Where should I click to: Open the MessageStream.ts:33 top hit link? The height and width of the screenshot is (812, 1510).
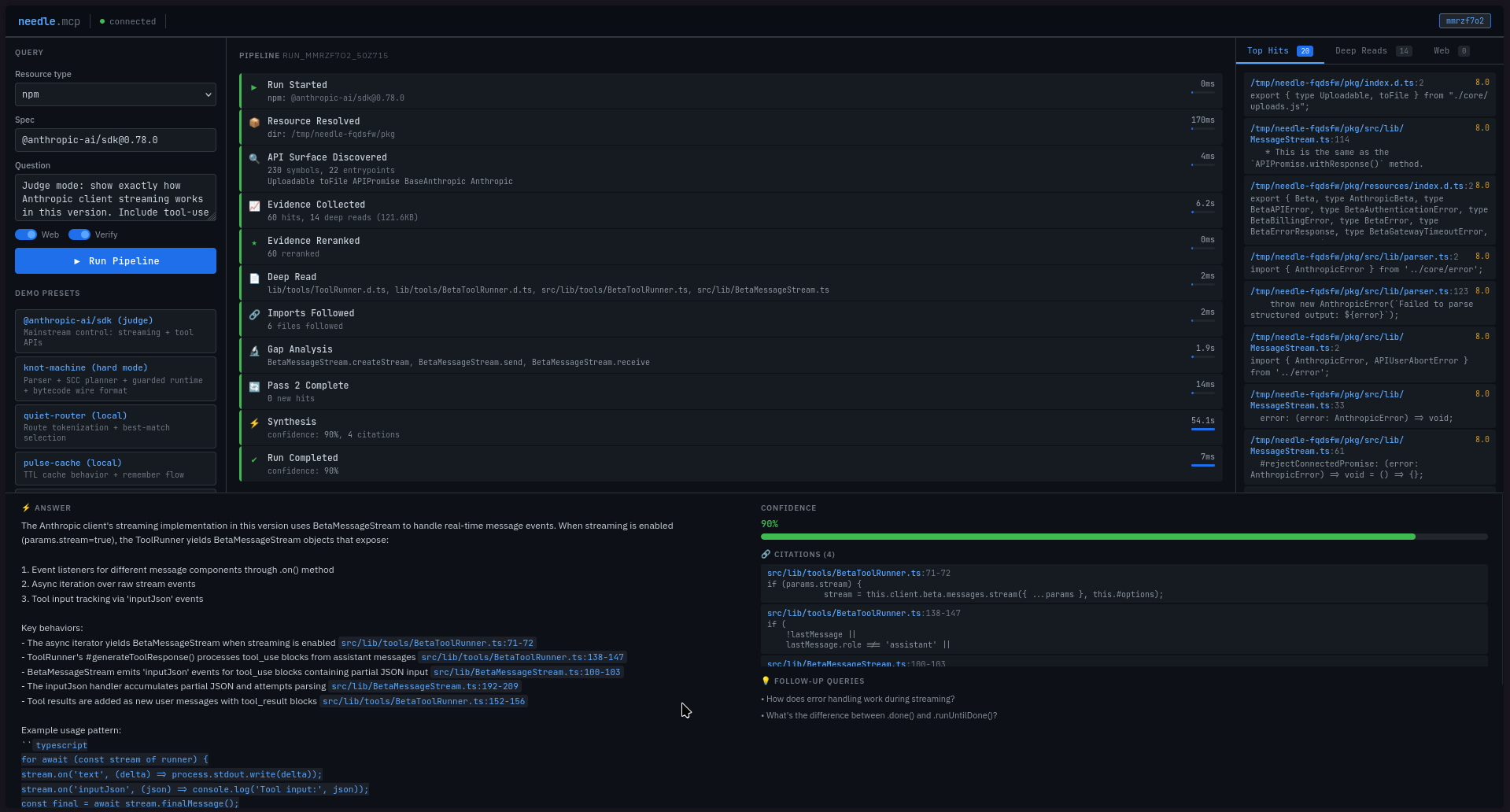coord(1327,400)
